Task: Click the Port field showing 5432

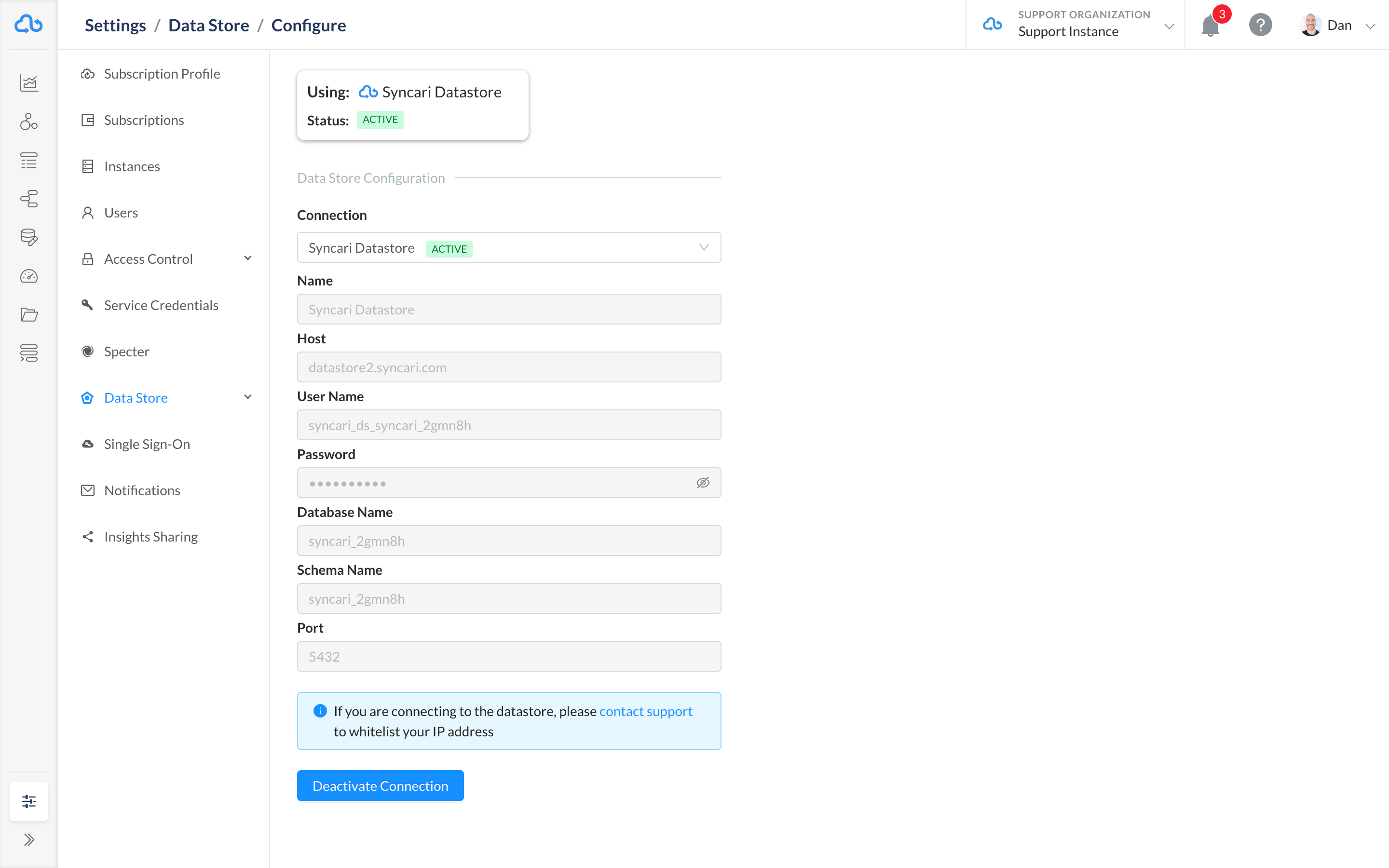Action: pyautogui.click(x=509, y=656)
